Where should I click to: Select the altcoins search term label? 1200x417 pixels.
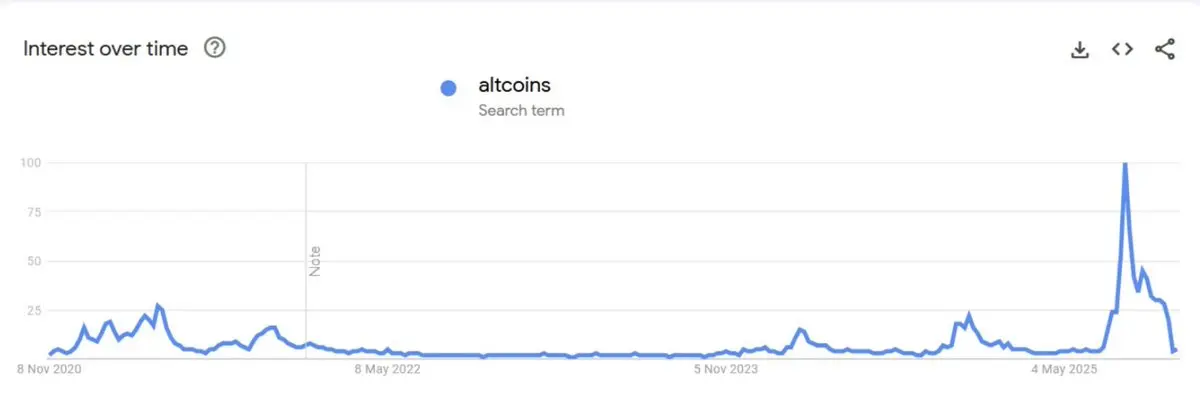coord(514,85)
